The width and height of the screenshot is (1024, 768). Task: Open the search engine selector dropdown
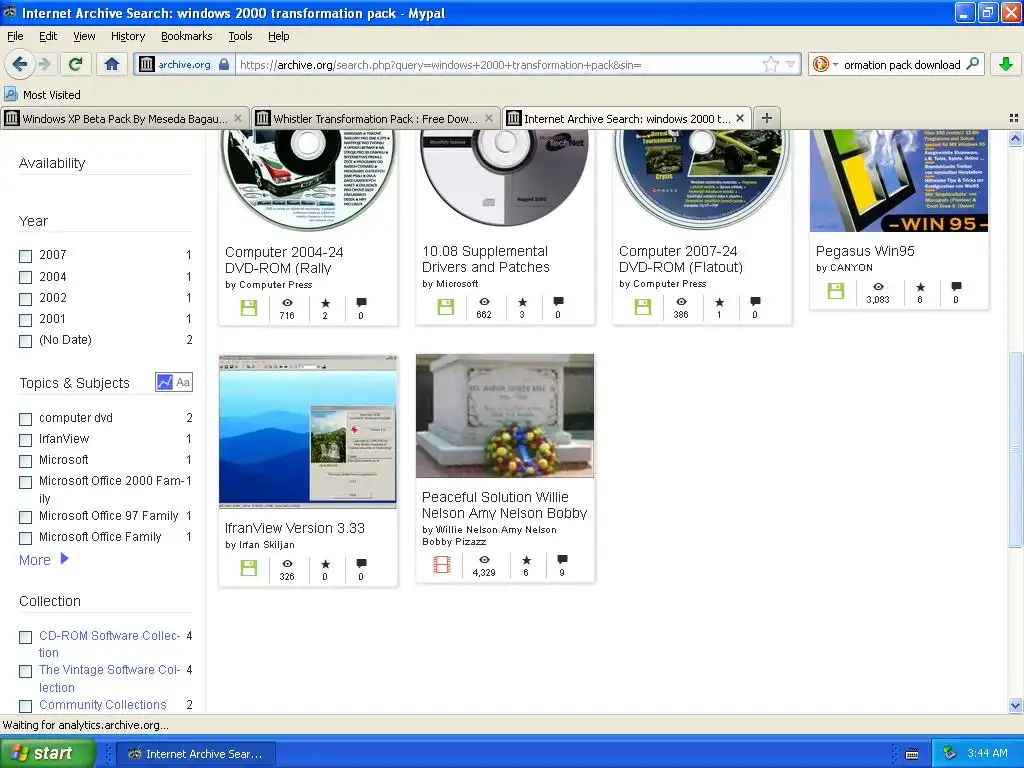tap(825, 65)
